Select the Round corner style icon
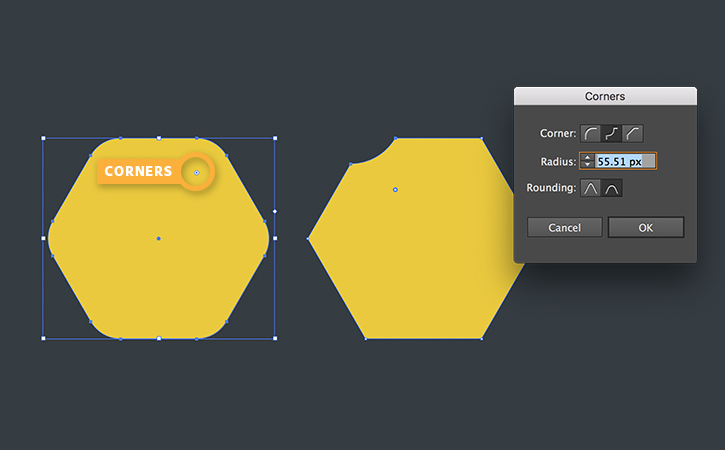725x450 pixels. 590,134
